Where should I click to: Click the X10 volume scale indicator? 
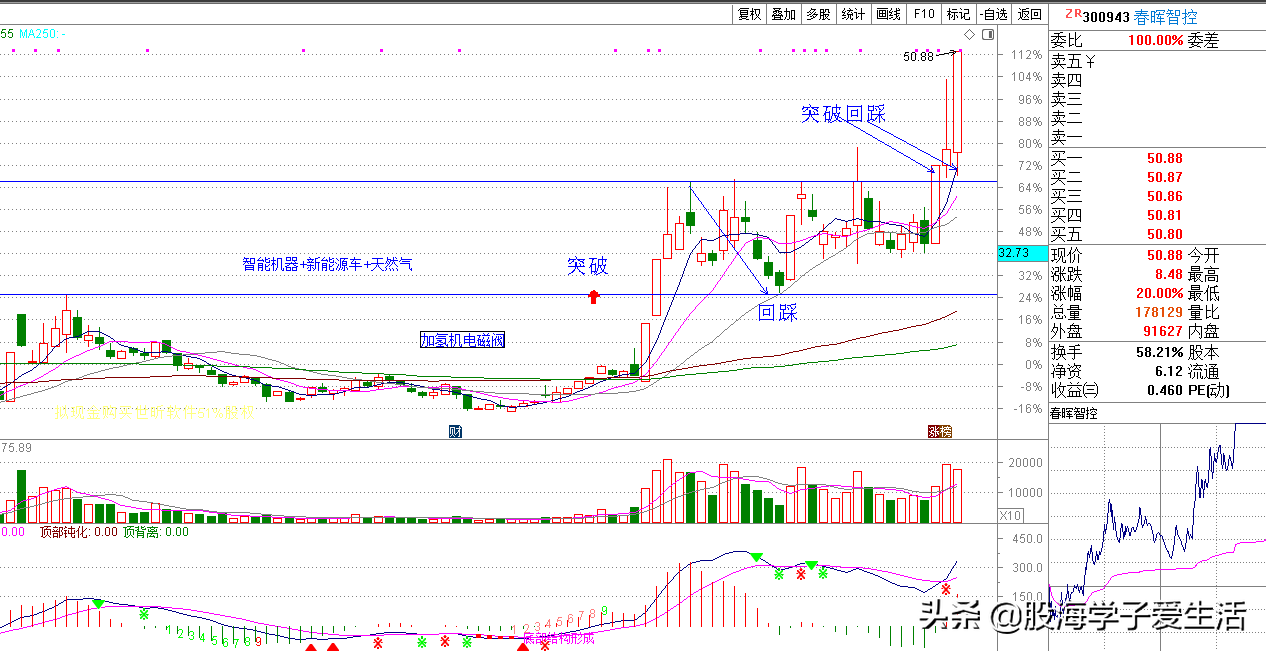click(1012, 515)
